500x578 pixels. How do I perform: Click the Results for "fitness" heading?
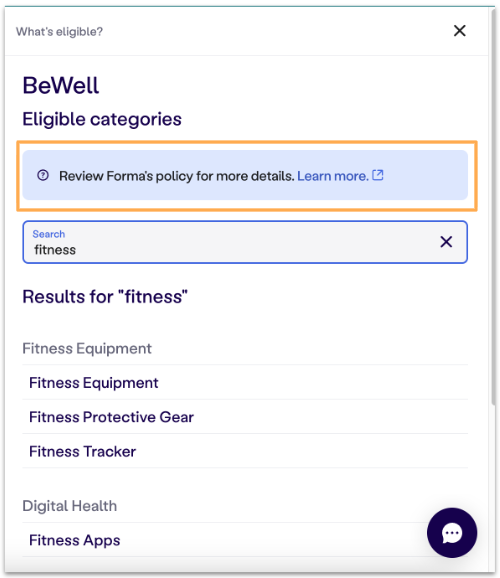coord(105,296)
